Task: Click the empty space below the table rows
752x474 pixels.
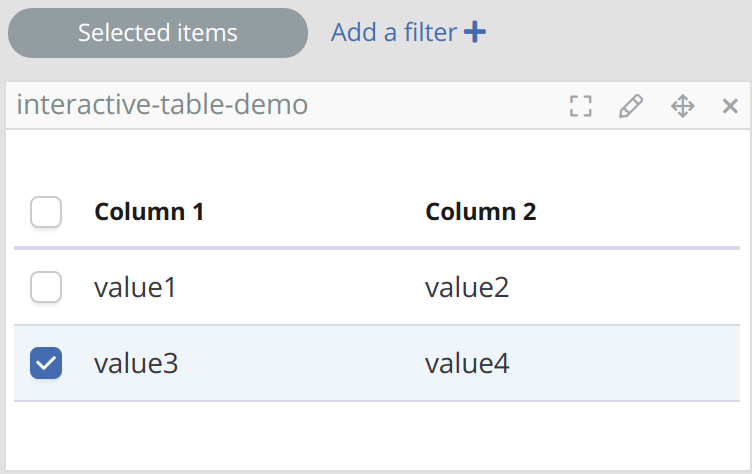Action: pos(376,435)
